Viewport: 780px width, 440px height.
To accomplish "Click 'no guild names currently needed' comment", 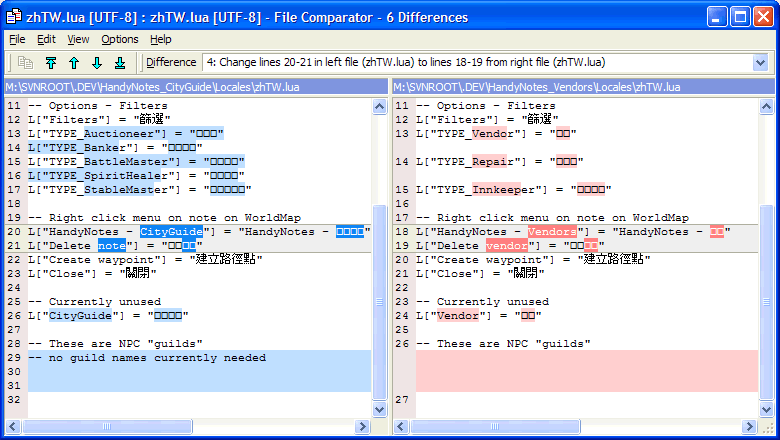I will coord(147,358).
